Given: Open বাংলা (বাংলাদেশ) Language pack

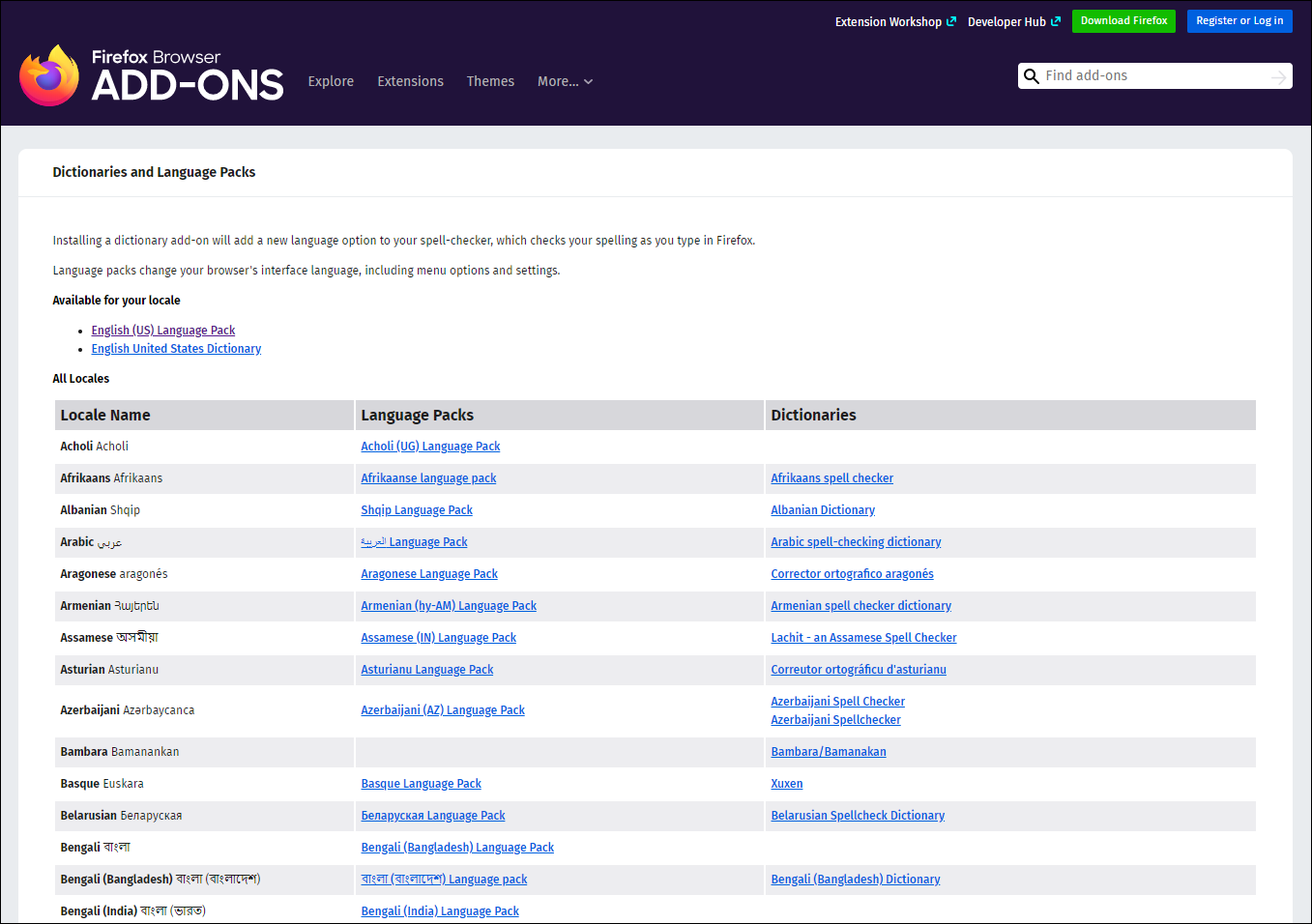Looking at the screenshot, I should 444,880.
